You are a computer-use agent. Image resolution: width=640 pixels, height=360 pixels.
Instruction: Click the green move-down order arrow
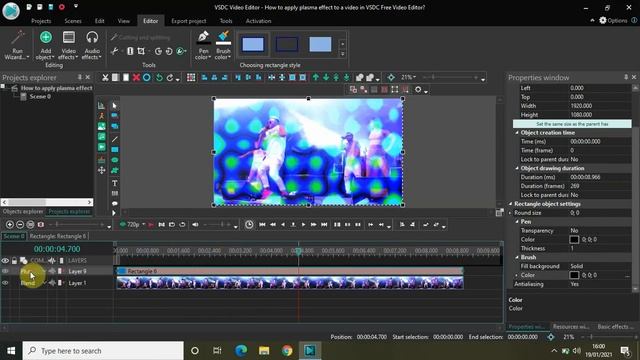point(326,78)
